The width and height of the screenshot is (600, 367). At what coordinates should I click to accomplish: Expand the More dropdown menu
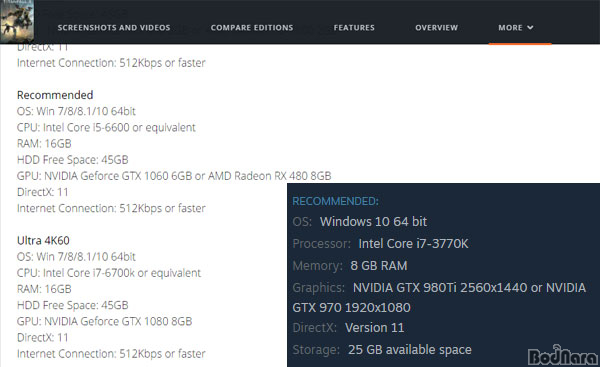tap(515, 28)
